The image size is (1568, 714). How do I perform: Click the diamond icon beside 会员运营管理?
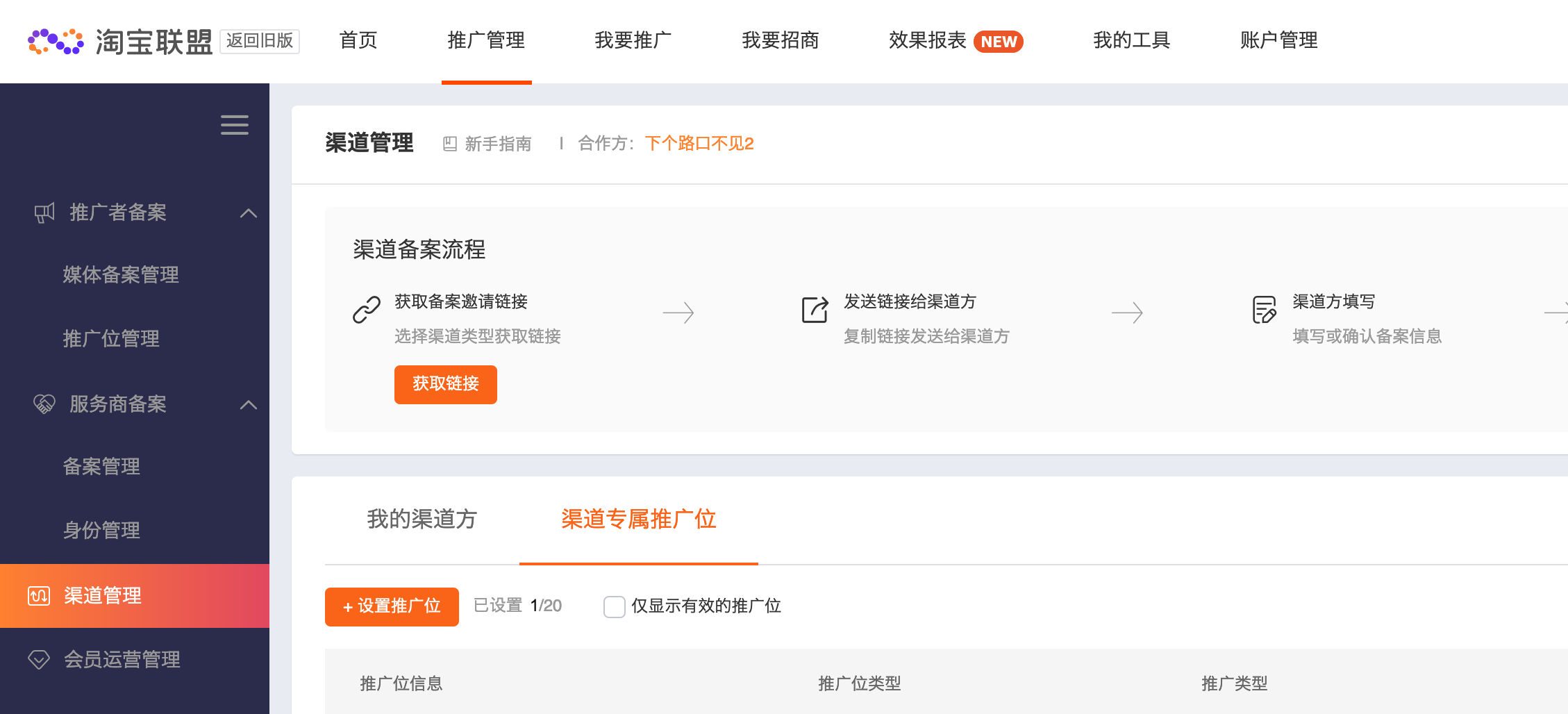pos(39,660)
